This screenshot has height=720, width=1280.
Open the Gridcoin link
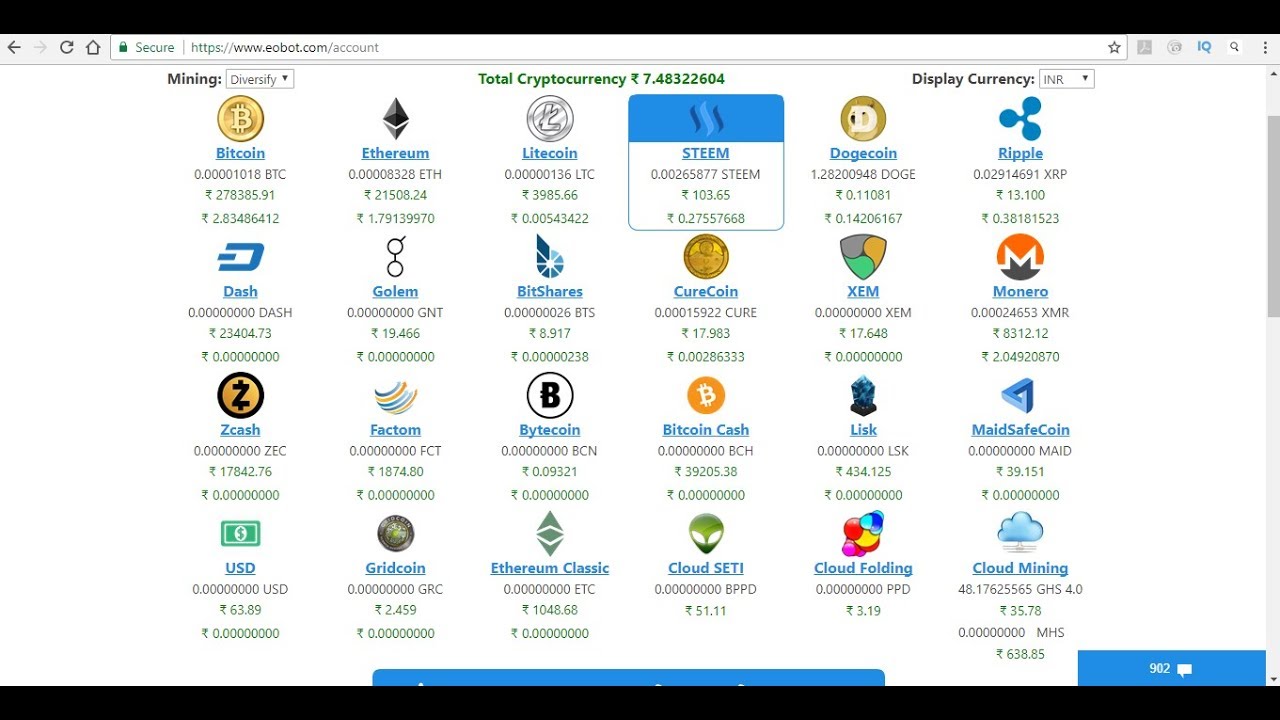(x=395, y=567)
